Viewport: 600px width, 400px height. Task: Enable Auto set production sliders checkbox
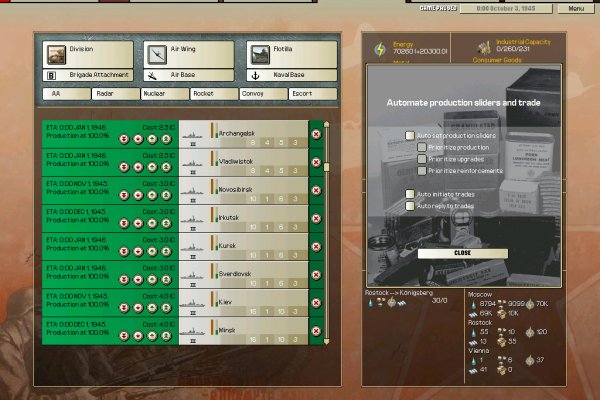[410, 136]
